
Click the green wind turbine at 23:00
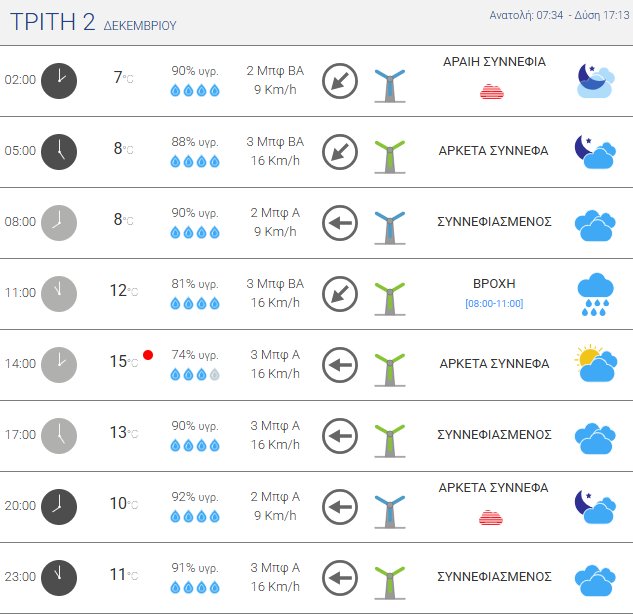388,577
